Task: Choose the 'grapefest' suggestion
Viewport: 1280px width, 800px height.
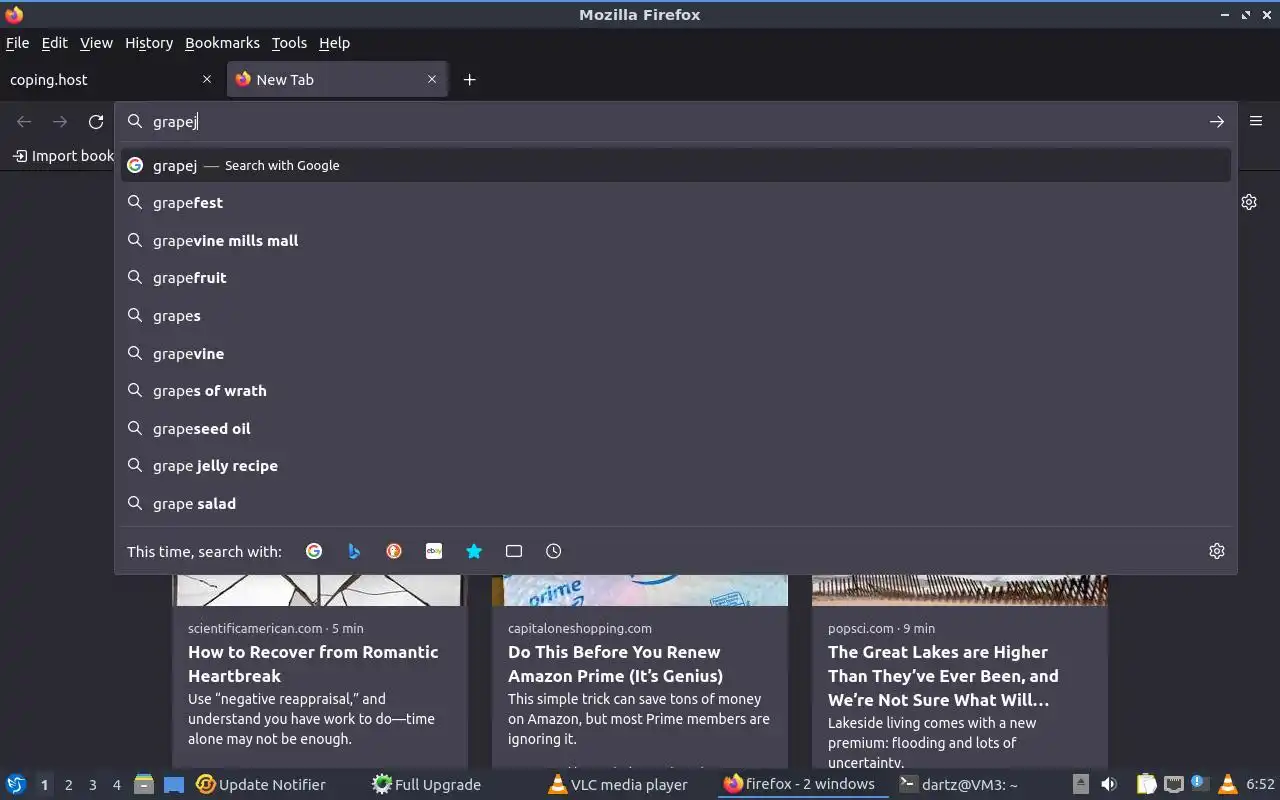Action: pyautogui.click(x=676, y=203)
